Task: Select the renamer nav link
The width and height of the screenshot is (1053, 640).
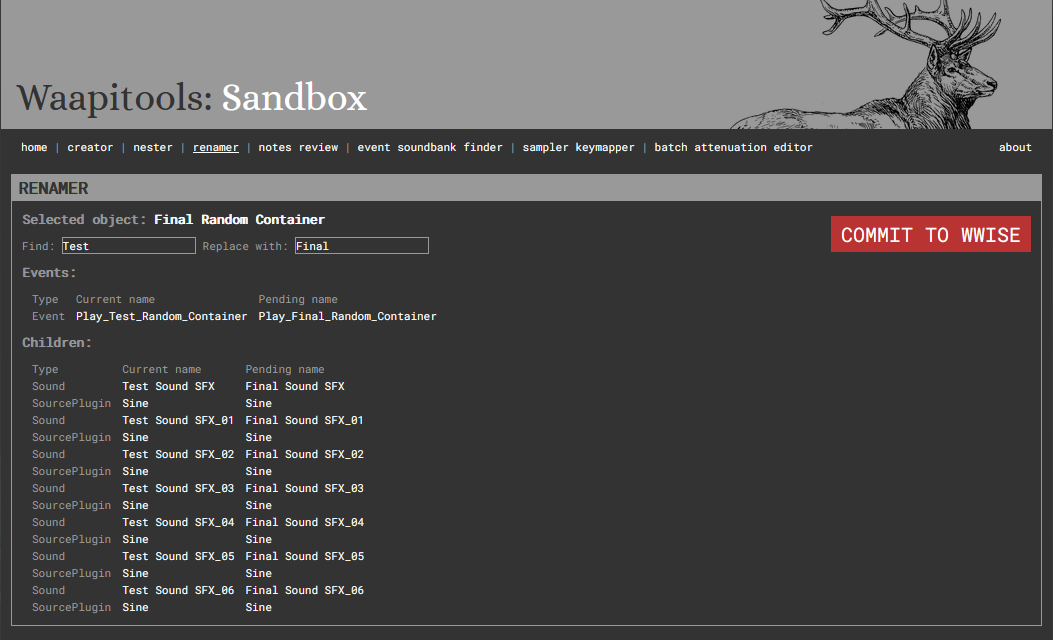Action: [x=216, y=147]
